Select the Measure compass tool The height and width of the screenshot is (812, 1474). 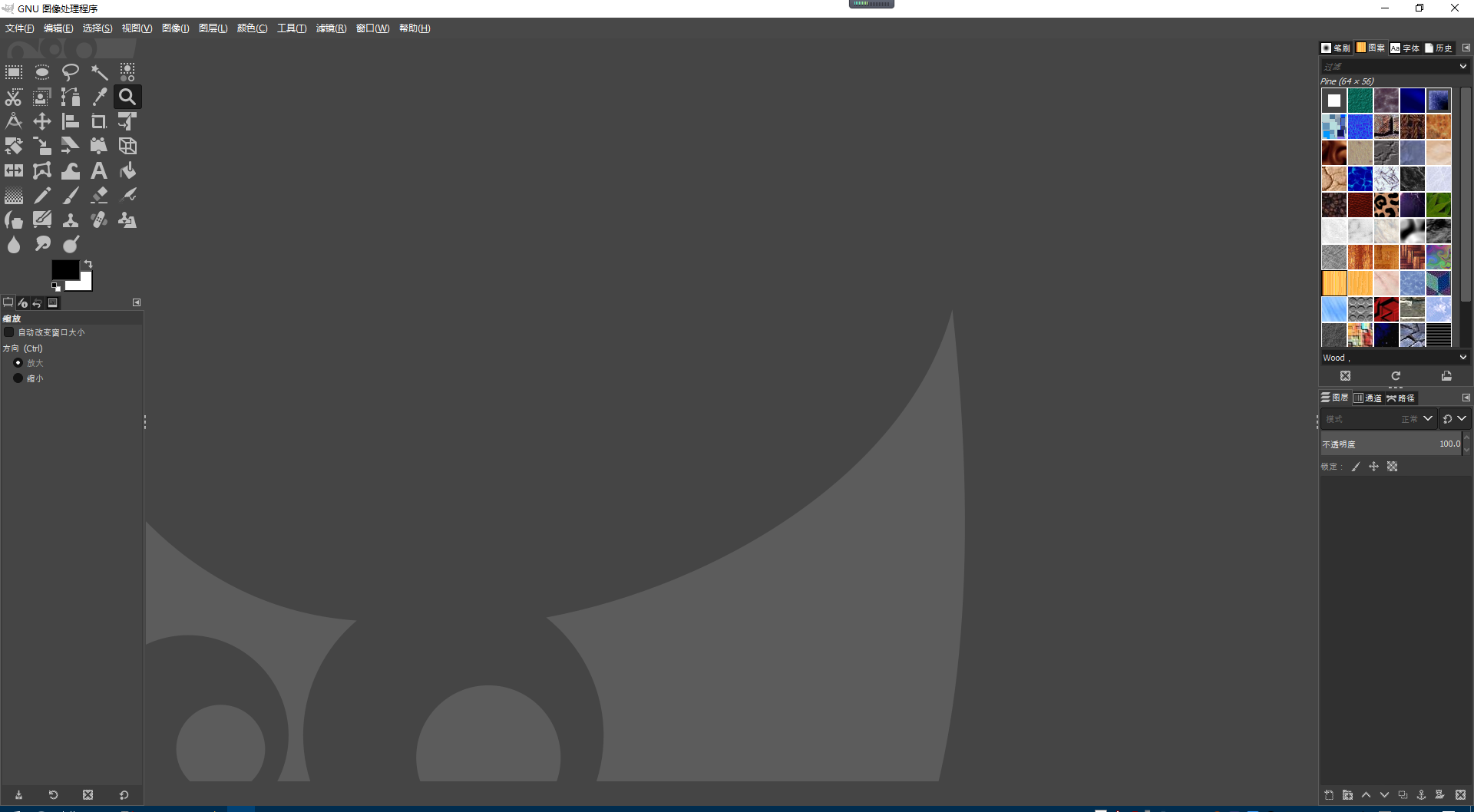click(14, 121)
